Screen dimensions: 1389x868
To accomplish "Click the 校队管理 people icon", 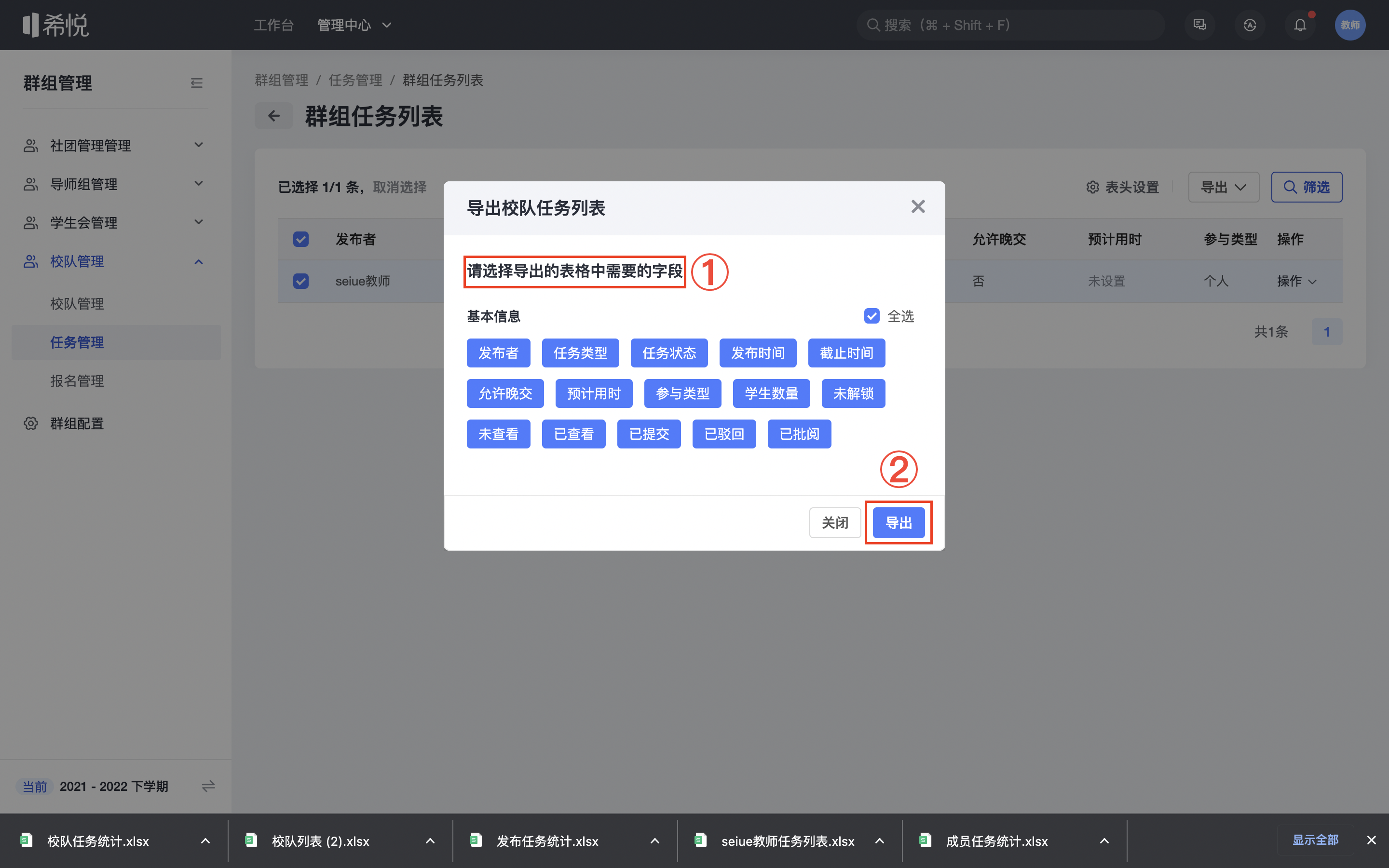I will tap(30, 261).
